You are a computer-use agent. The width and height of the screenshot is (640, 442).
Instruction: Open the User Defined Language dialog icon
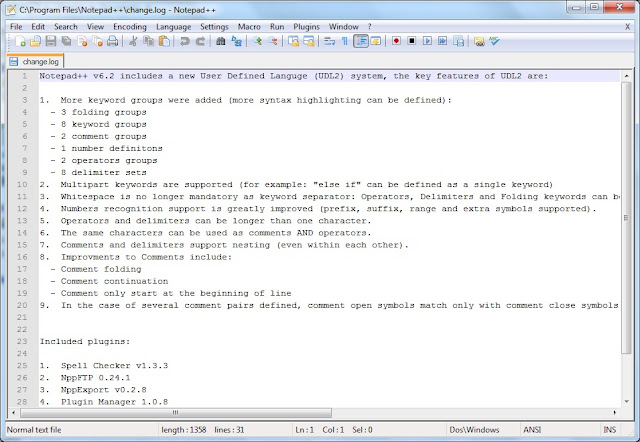[x=376, y=41]
